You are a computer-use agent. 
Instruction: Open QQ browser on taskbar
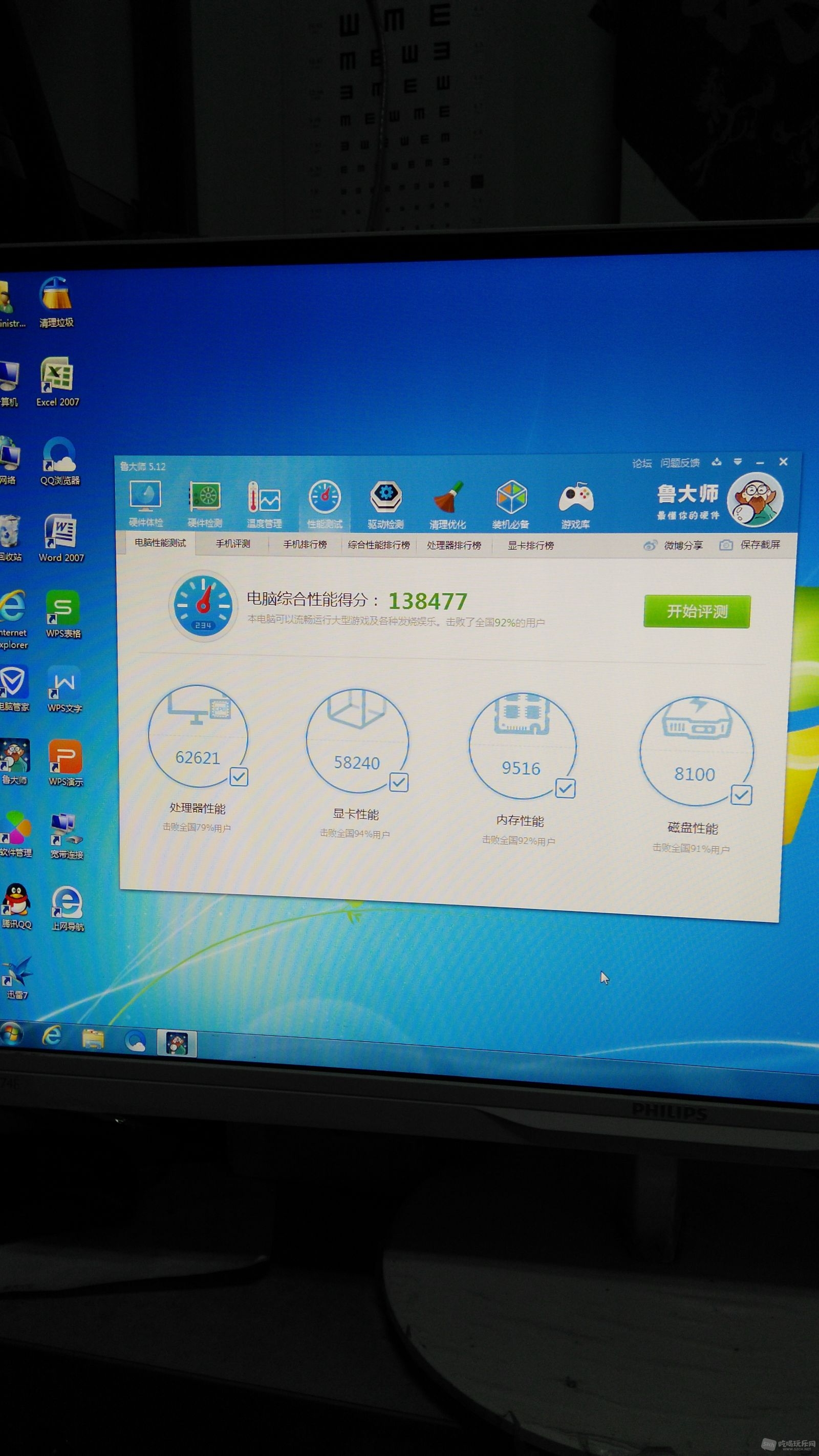point(136,1041)
